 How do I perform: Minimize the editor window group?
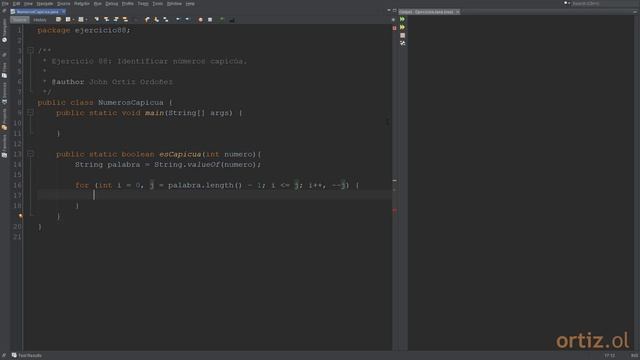[x=389, y=10]
